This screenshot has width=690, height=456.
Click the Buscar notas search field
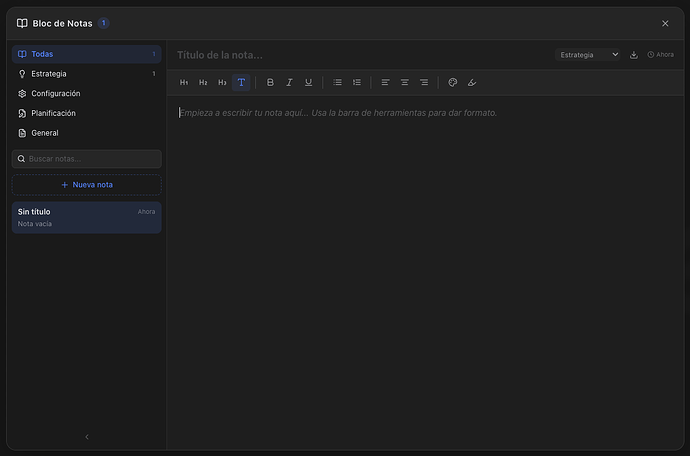(86, 159)
